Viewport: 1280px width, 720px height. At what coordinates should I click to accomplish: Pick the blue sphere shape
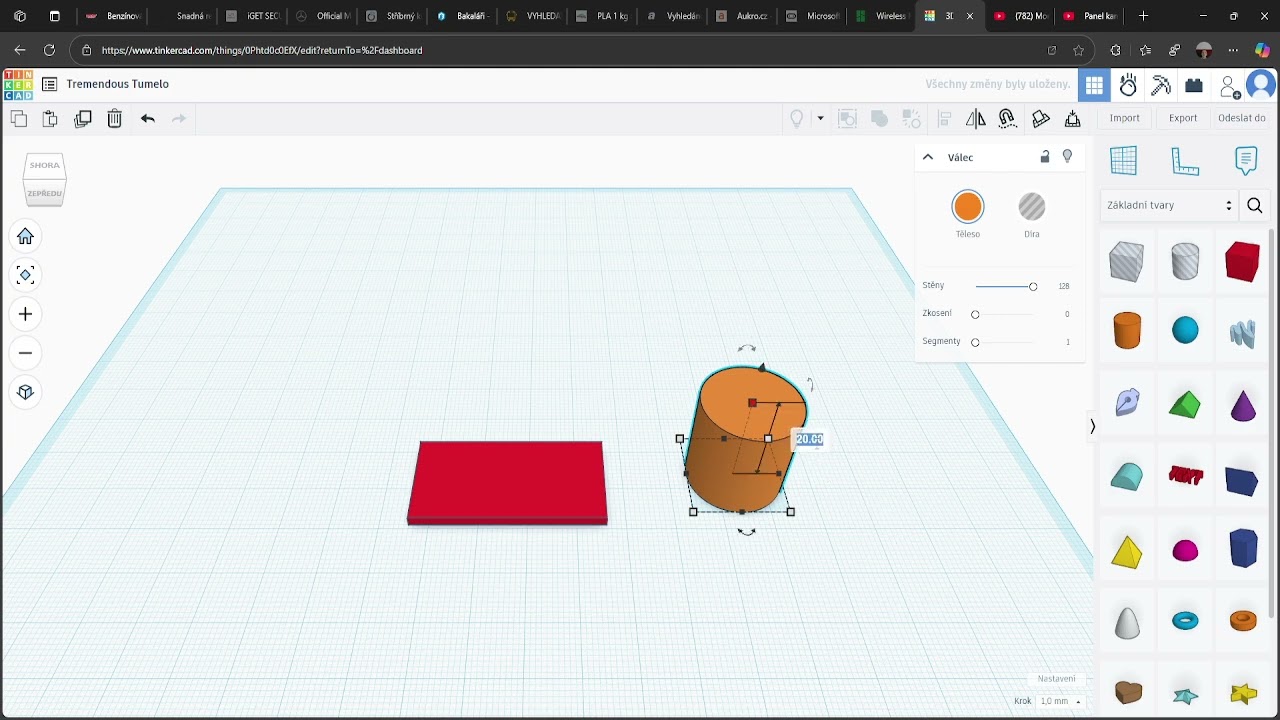point(1185,331)
